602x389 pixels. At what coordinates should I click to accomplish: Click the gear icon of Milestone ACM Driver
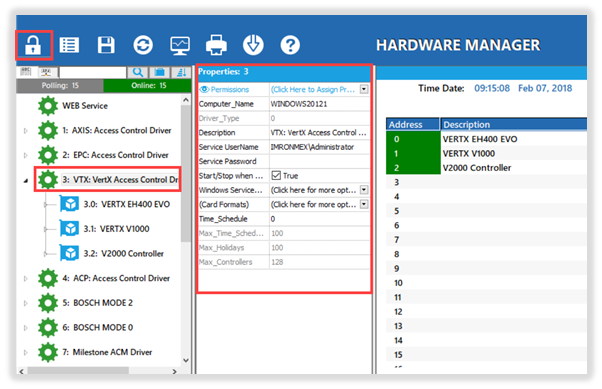pos(48,352)
